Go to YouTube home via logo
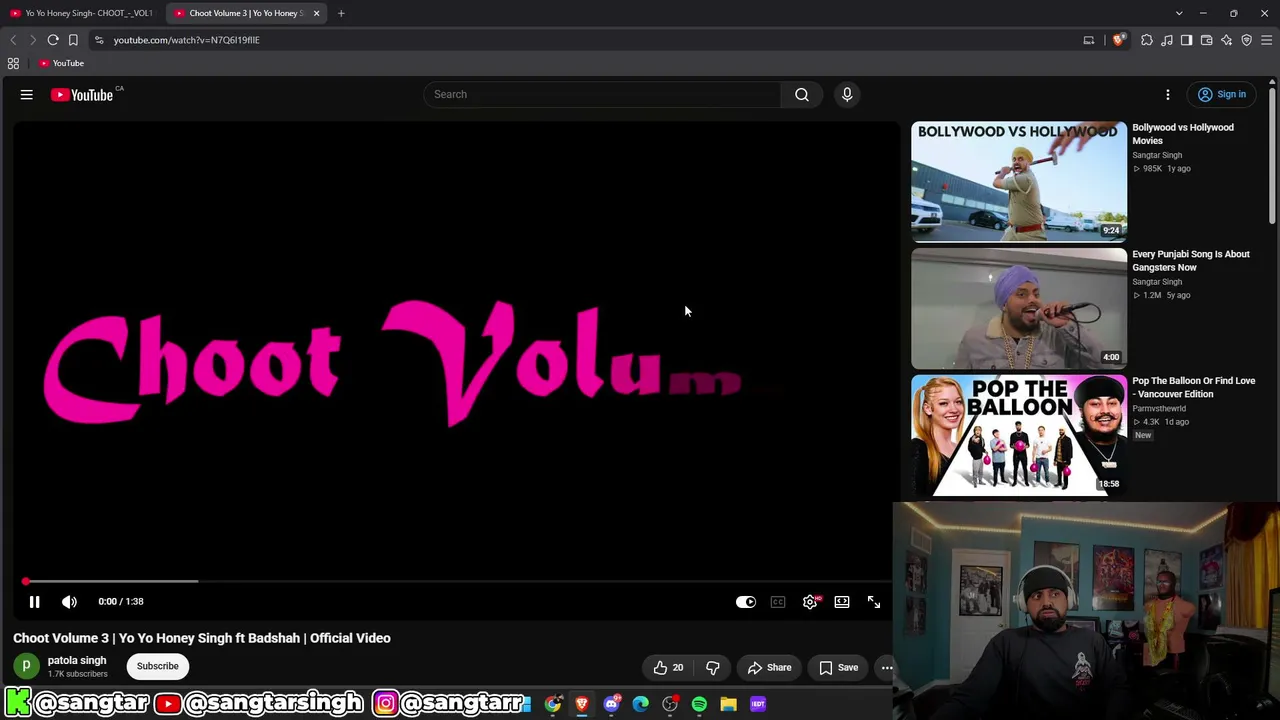 click(83, 95)
